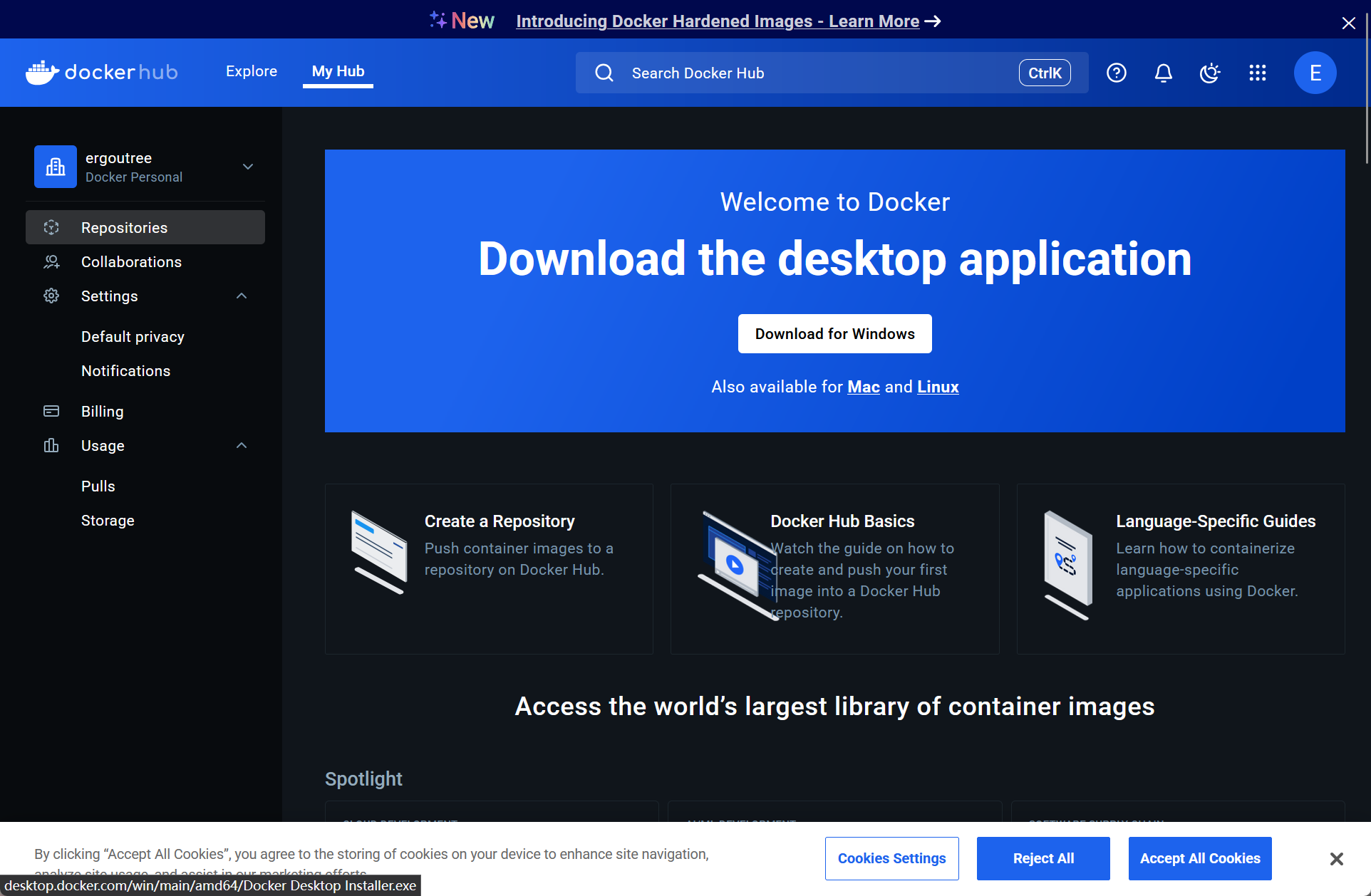Follow the Mac download link
This screenshot has width=1371, height=896.
[863, 387]
